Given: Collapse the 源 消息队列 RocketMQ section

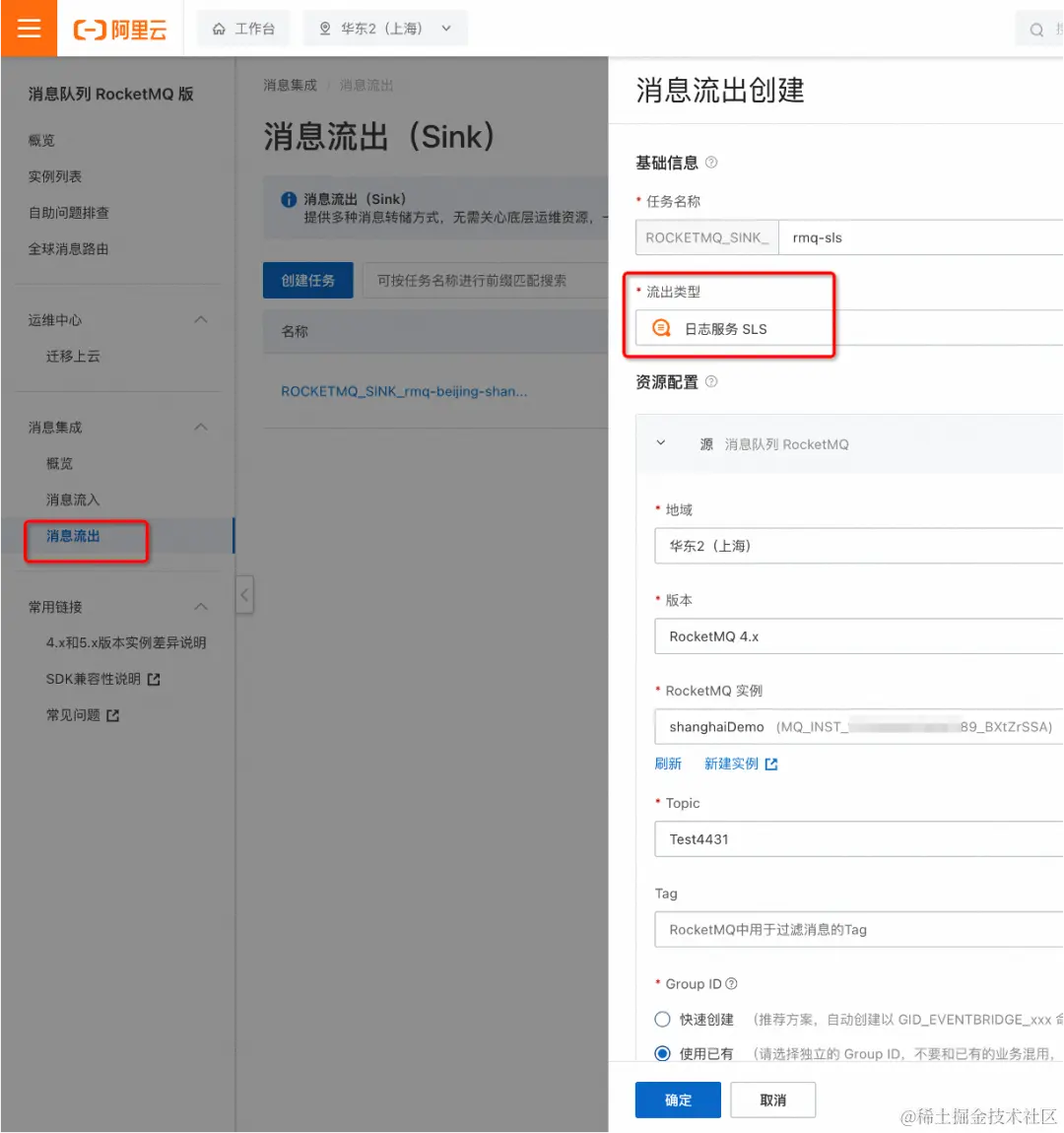Looking at the screenshot, I should 661,443.
